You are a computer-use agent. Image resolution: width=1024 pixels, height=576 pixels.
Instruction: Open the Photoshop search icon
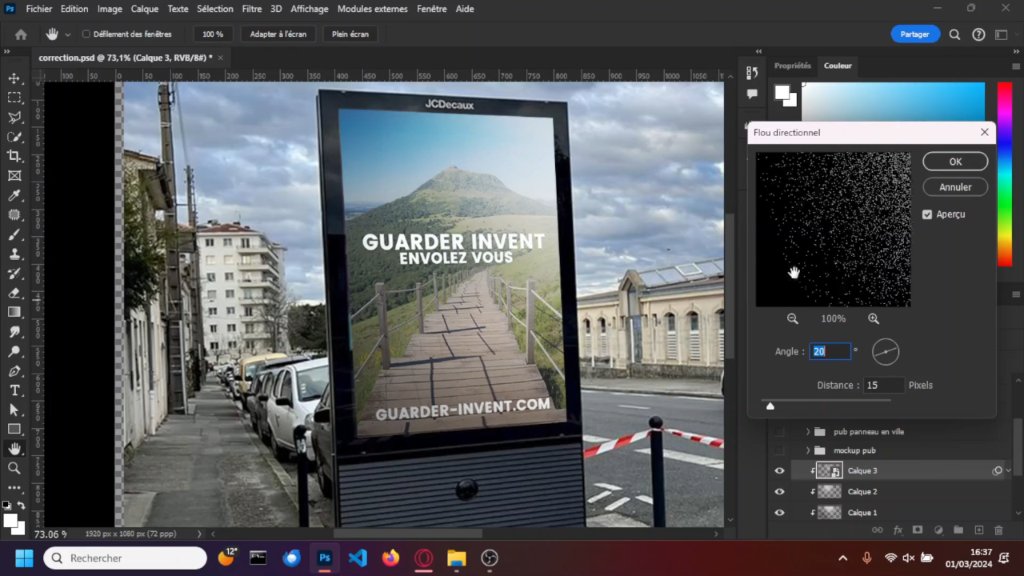click(x=955, y=34)
